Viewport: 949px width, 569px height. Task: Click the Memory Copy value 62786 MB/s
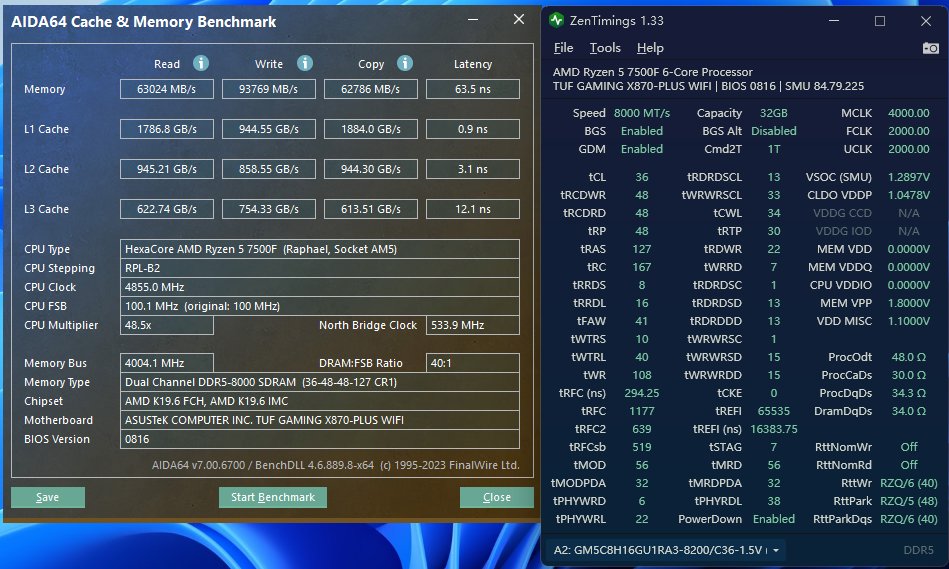tap(370, 89)
